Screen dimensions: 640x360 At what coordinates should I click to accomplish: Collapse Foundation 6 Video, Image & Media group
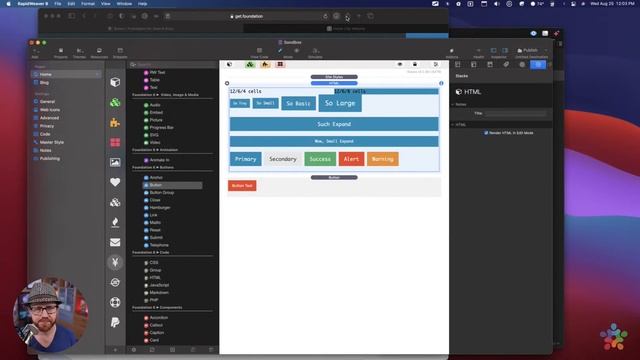165,95
